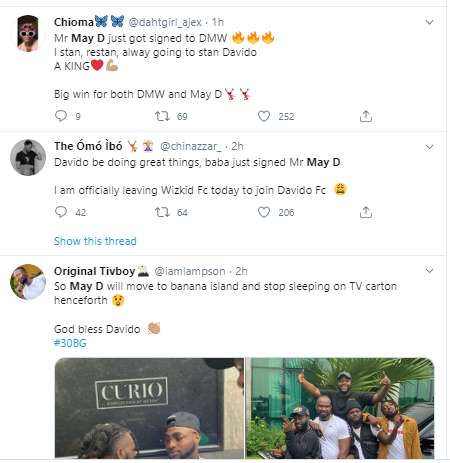450x463 pixels.
Task: Share the @chinazzar_ tweet
Action: pos(366,212)
